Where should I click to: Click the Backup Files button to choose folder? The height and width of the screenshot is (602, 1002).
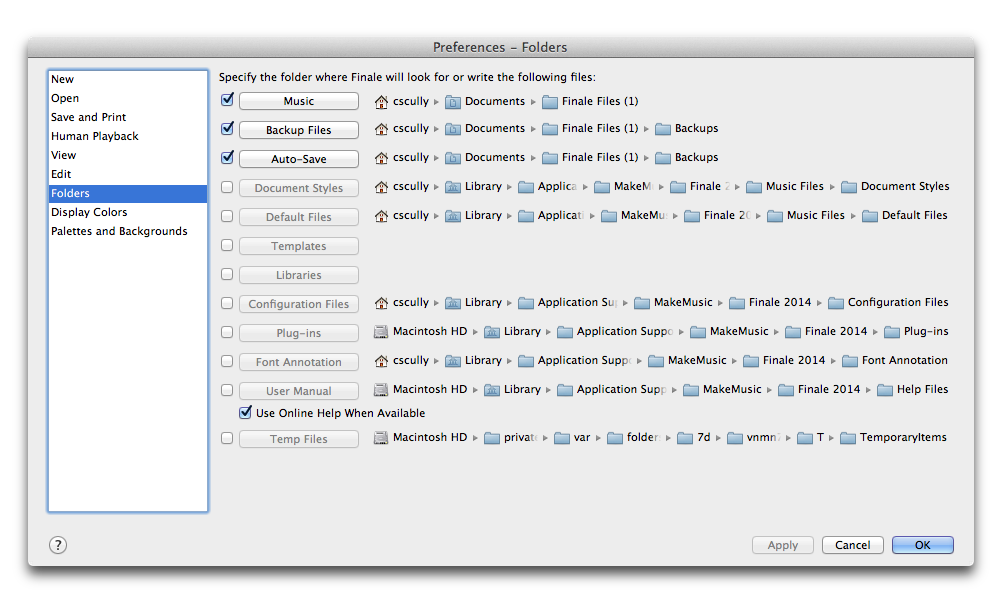point(298,129)
